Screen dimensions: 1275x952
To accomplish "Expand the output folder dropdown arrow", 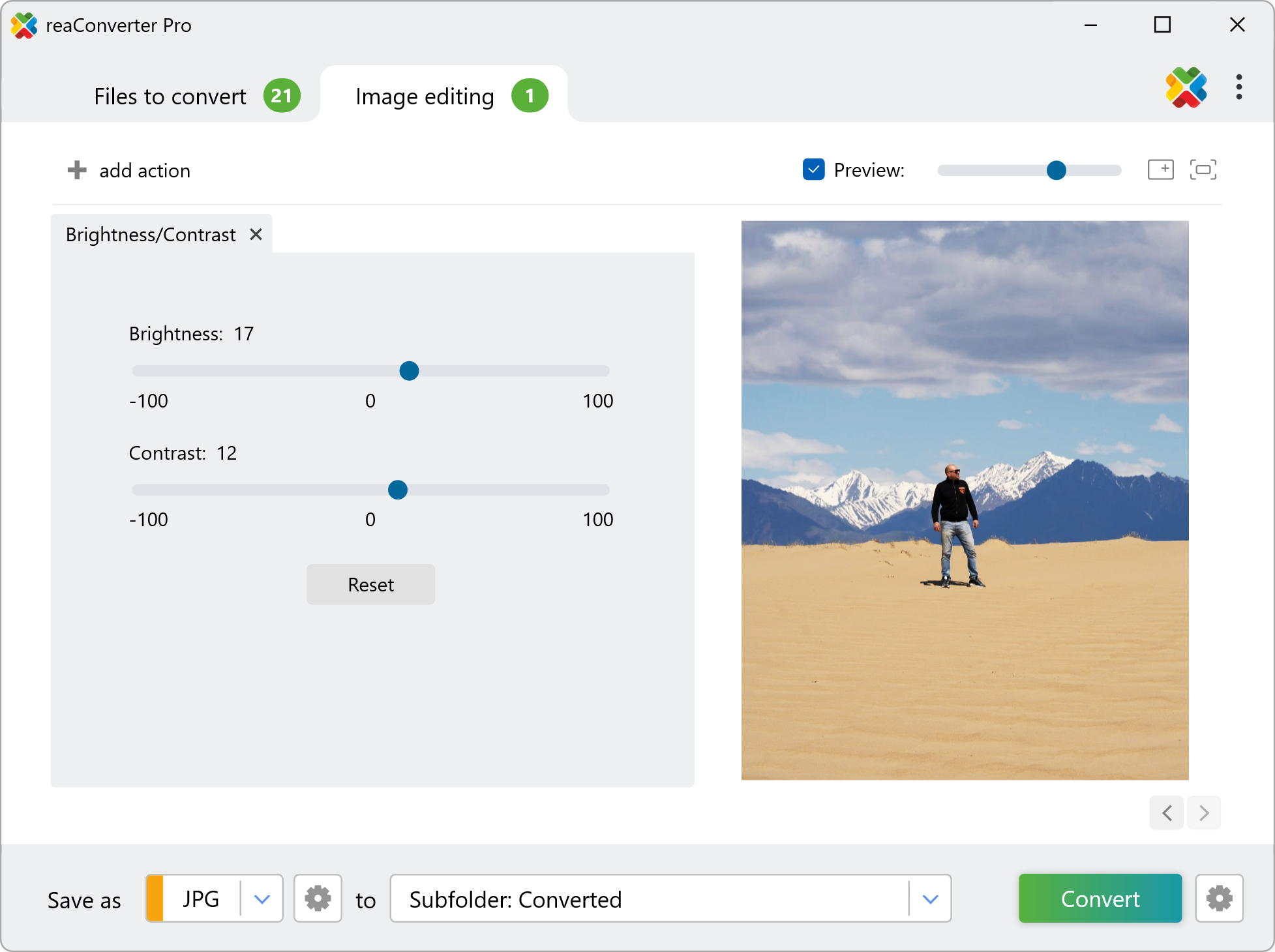I will pos(931,899).
